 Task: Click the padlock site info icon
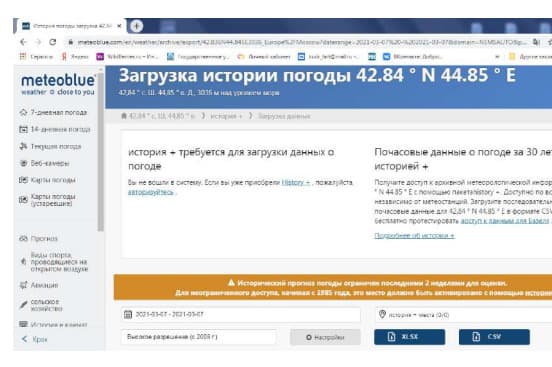point(70,42)
